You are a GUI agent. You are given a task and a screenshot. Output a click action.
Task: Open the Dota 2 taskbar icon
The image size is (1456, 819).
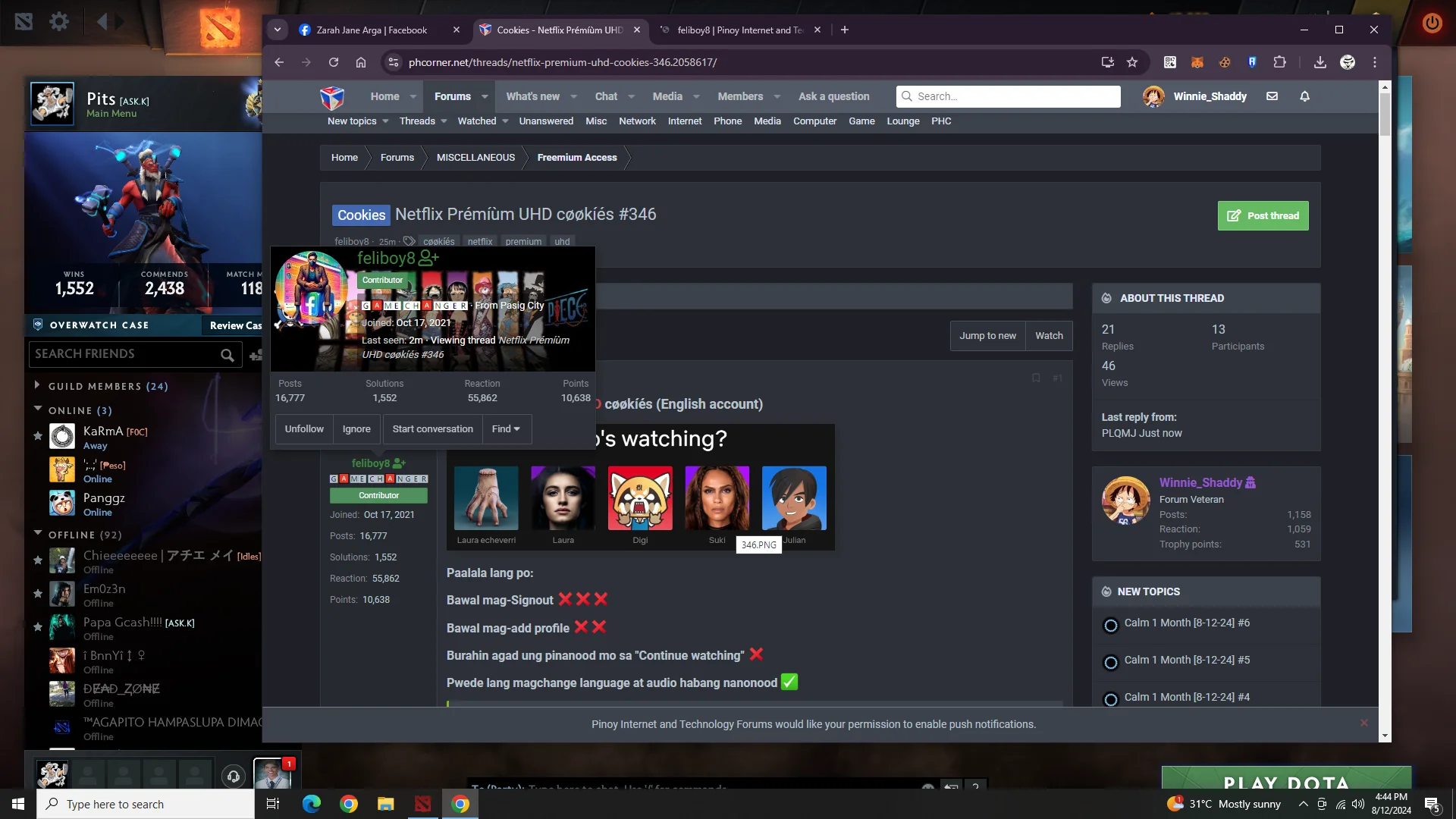(423, 804)
